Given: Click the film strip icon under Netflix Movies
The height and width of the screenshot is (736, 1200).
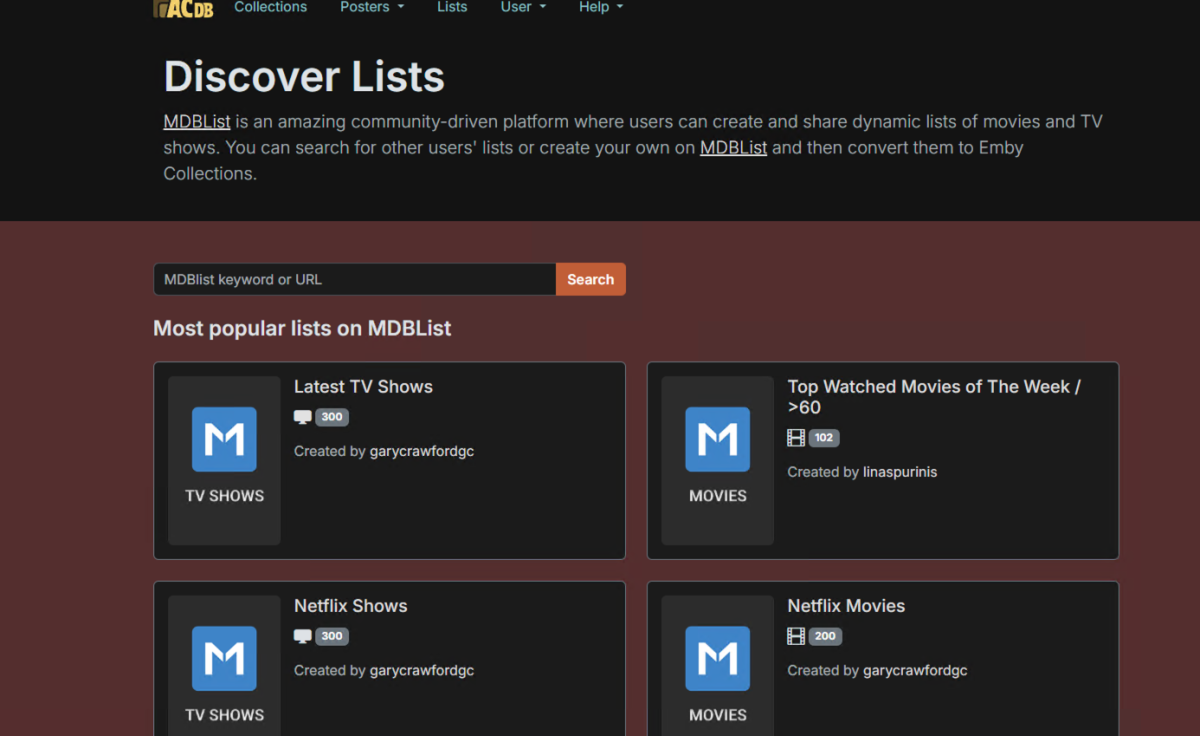Looking at the screenshot, I should (x=796, y=637).
